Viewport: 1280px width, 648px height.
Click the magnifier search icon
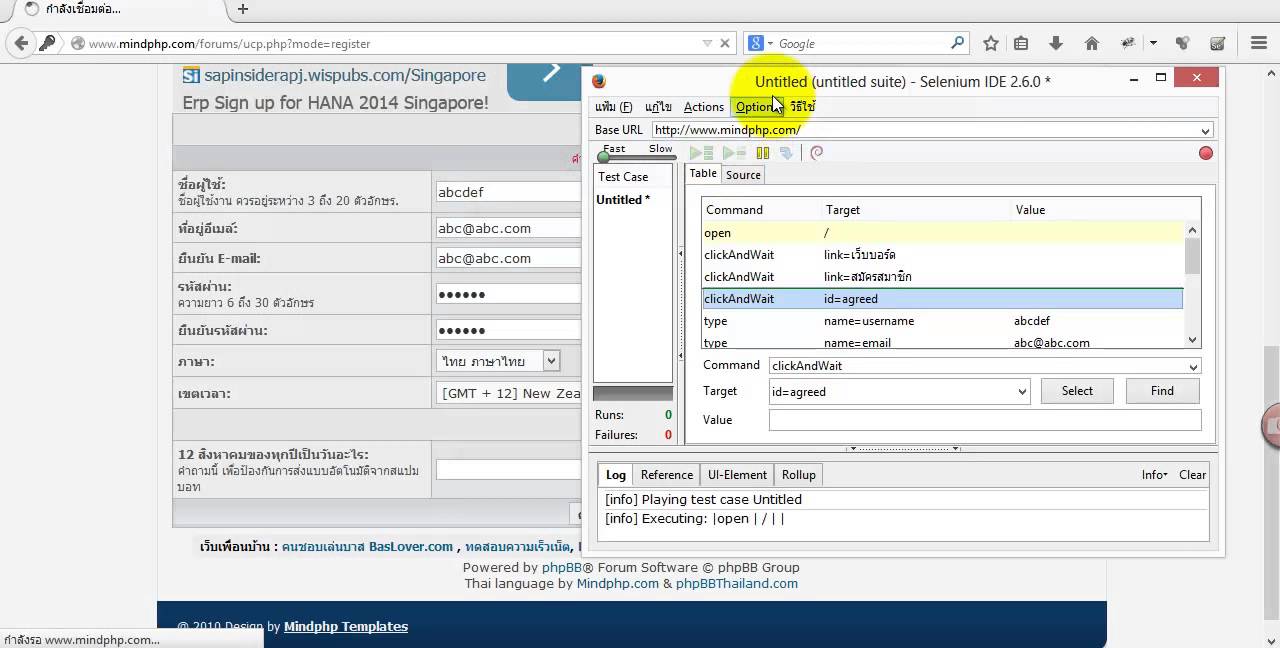[957, 43]
